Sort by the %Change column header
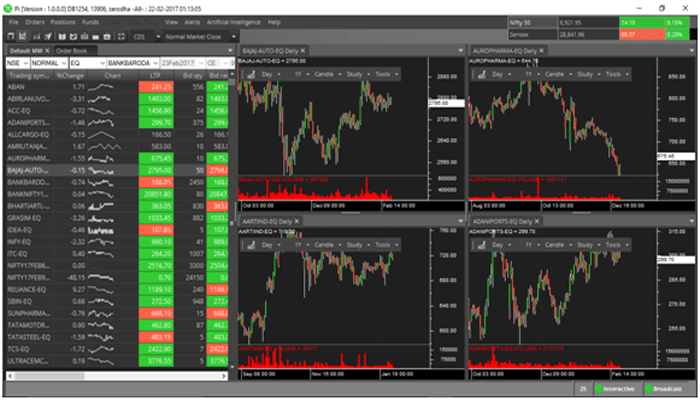The image size is (700, 400). pyautogui.click(x=70, y=76)
